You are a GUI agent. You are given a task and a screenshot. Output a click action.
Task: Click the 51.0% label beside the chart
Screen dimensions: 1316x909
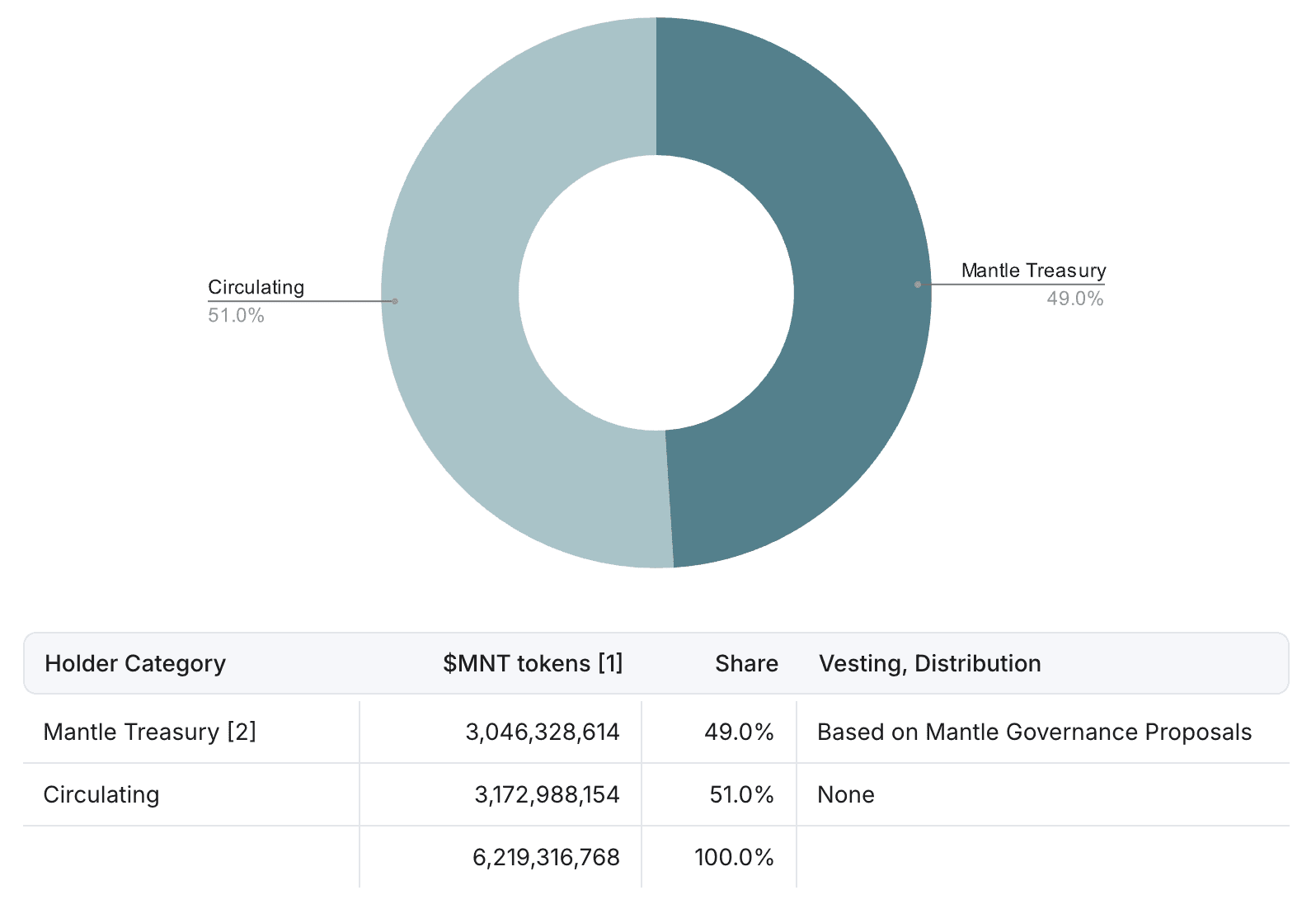pyautogui.click(x=236, y=315)
